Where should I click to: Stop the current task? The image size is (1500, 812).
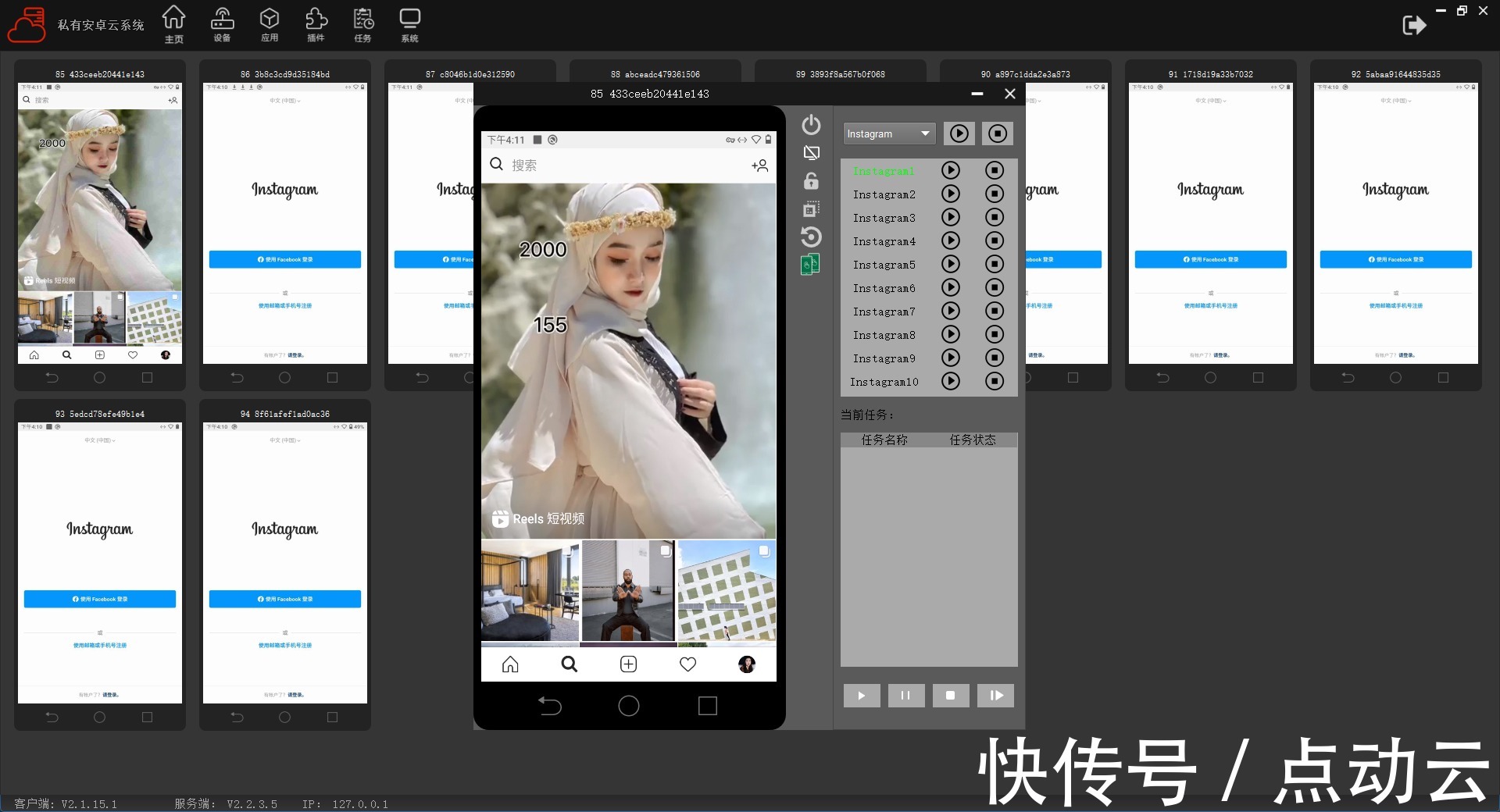click(951, 696)
